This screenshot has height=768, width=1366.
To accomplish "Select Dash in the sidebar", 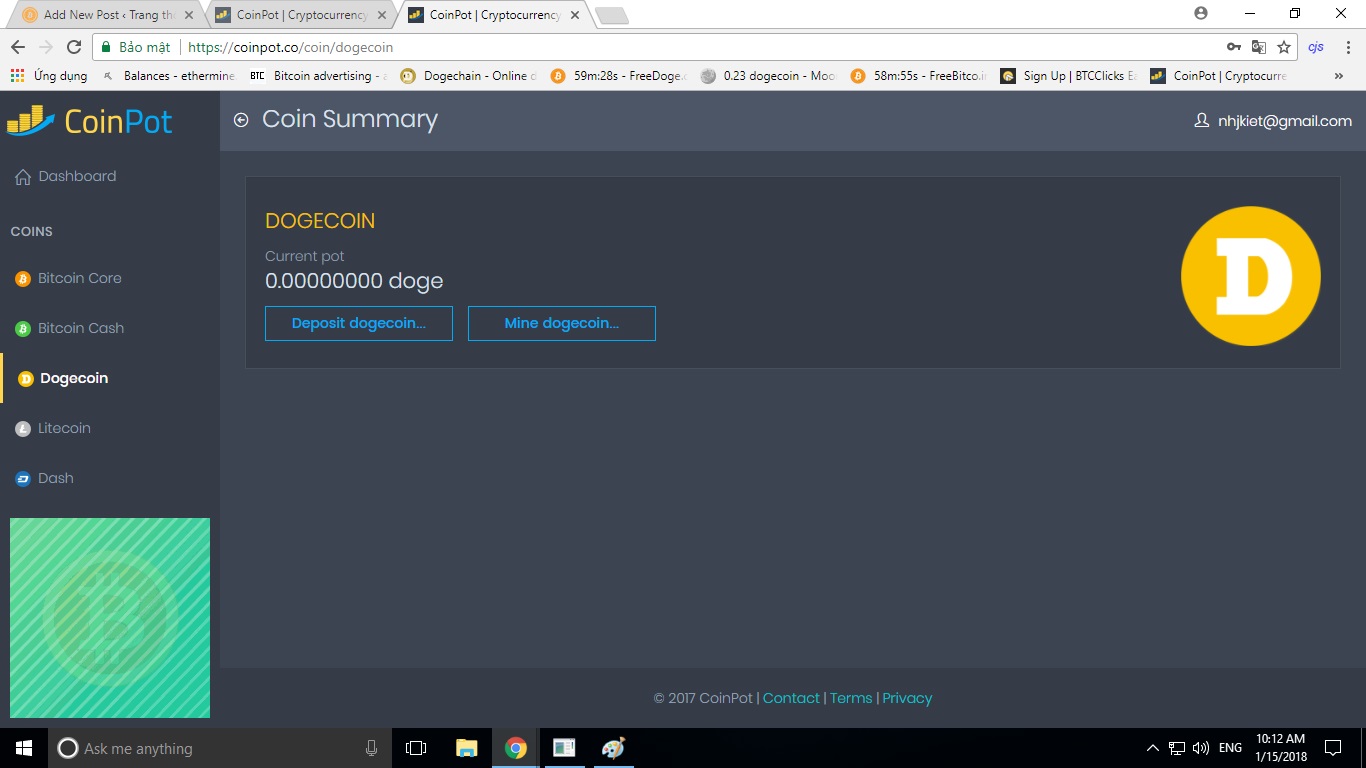I will (44, 478).
